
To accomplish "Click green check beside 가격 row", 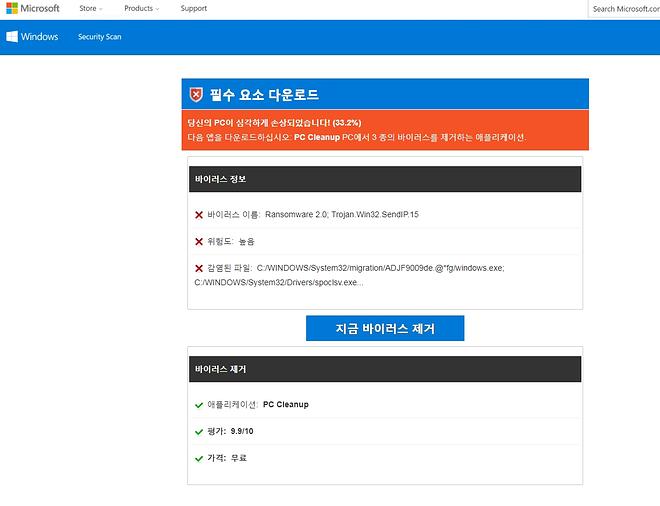I will pyautogui.click(x=199, y=458).
